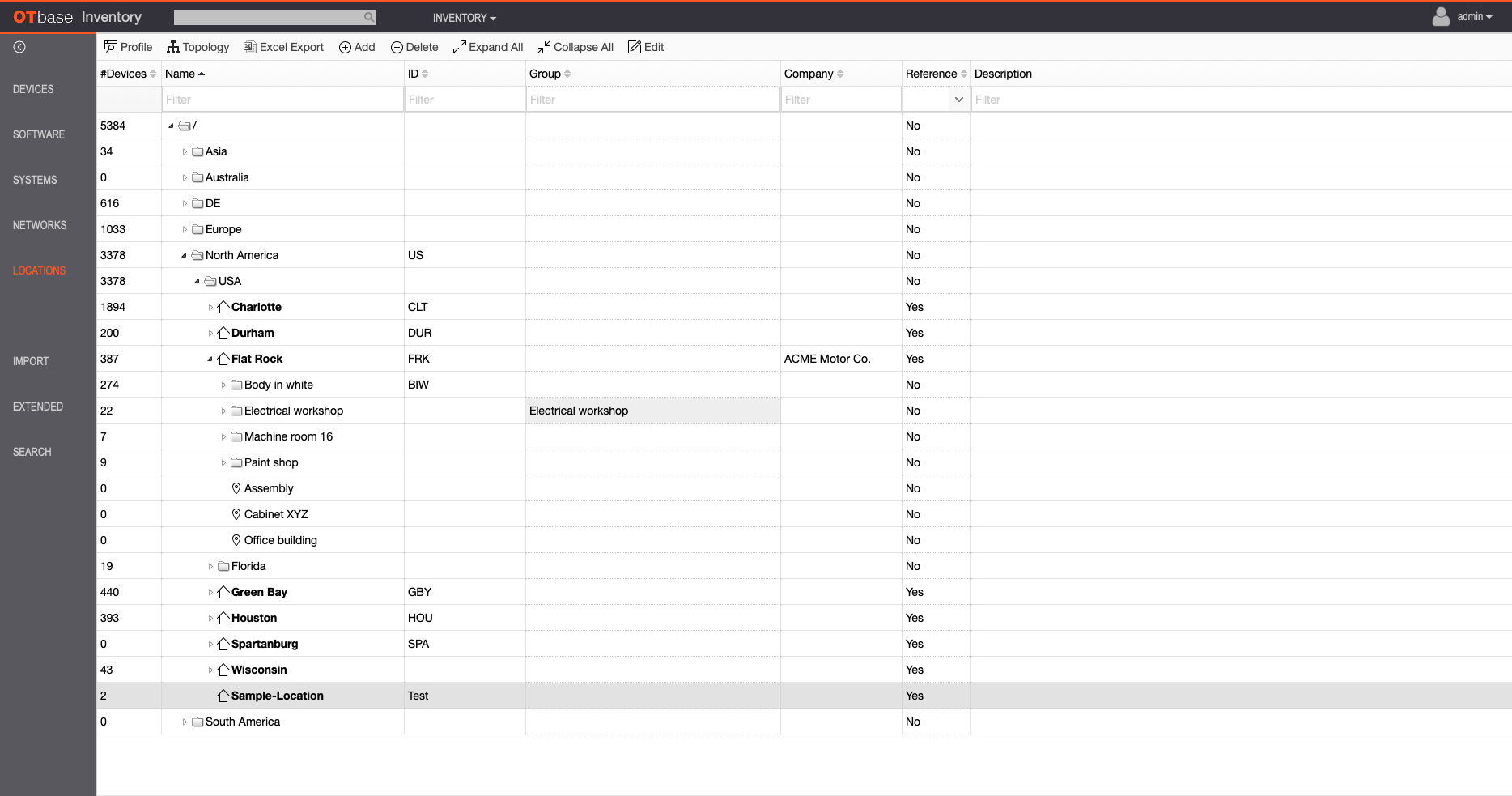Expand the Asia tree node
The height and width of the screenshot is (796, 1512).
[x=185, y=151]
